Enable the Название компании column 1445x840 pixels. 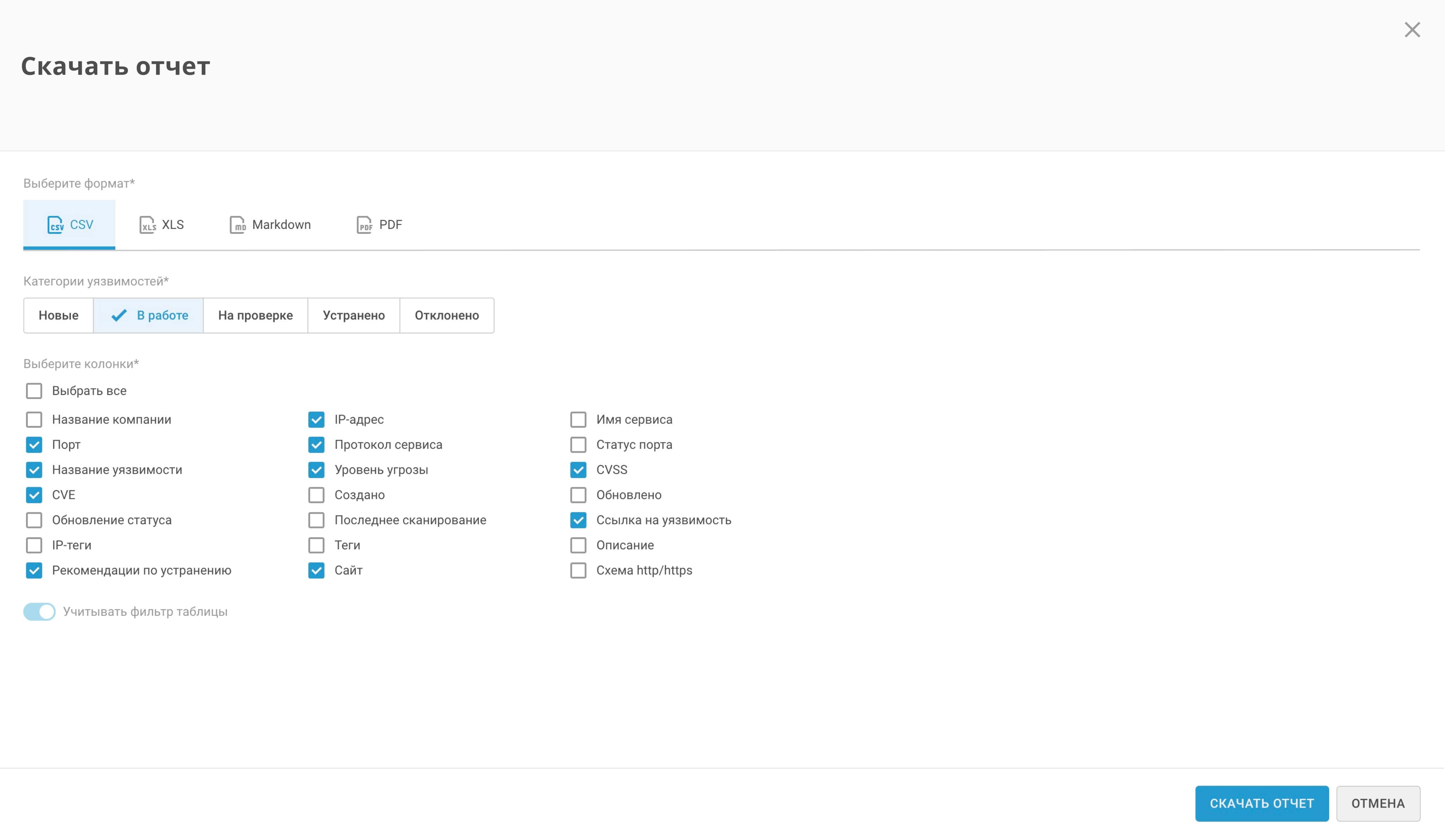[x=34, y=420]
